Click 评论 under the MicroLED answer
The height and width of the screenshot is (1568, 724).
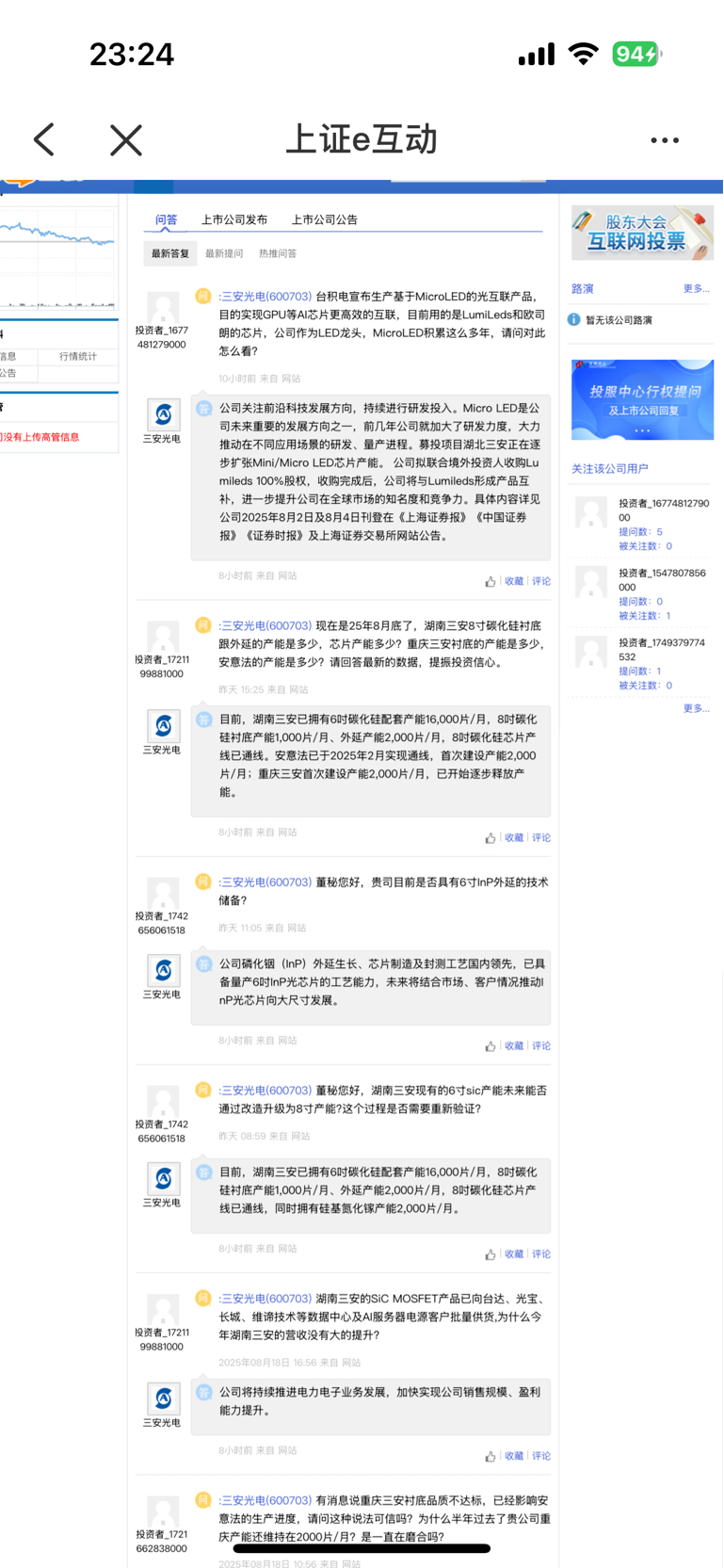[541, 582]
